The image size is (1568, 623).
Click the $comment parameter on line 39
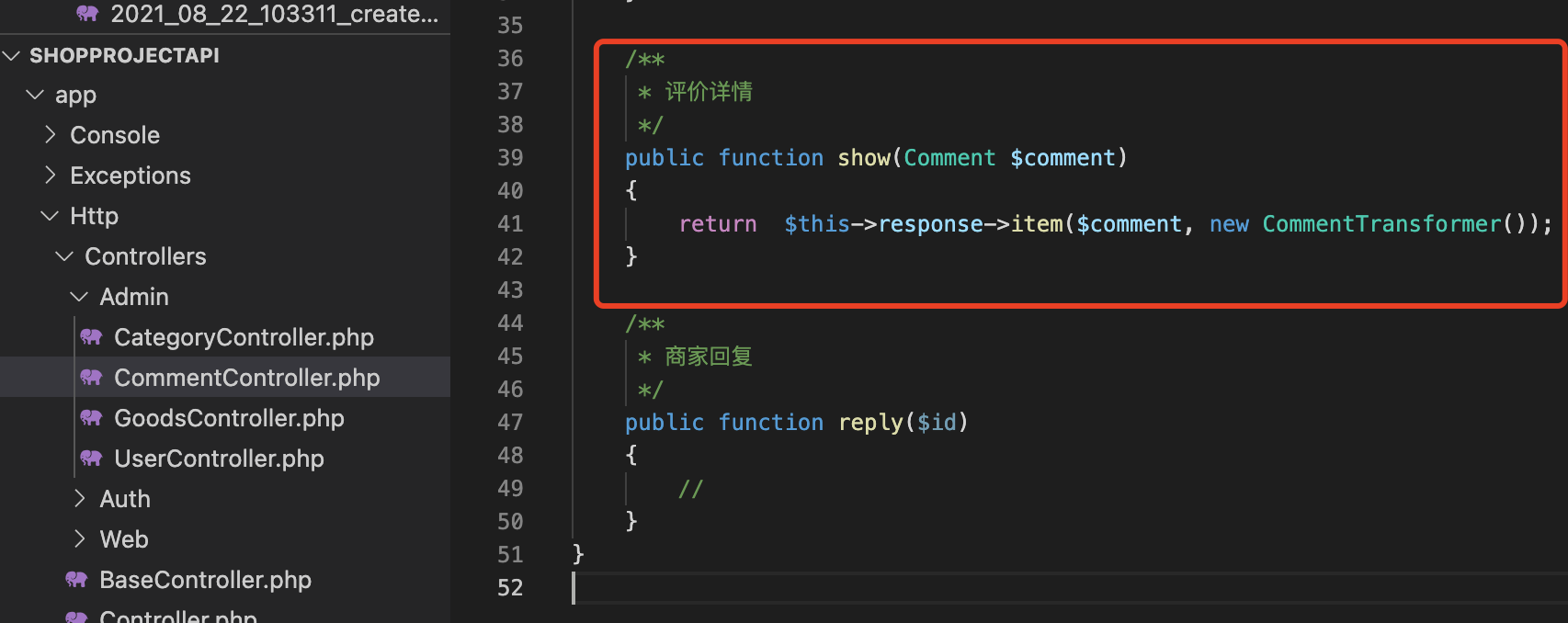1062,158
